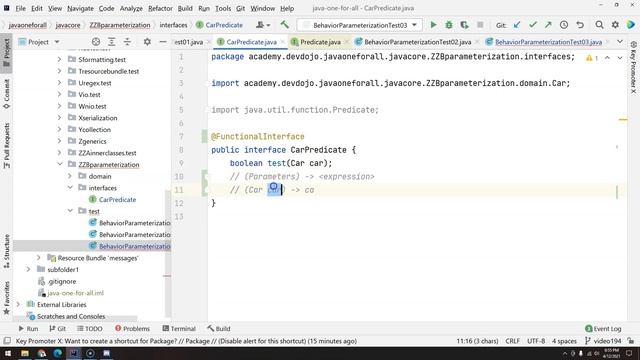Collapse all in Project panel

[x=127, y=42]
